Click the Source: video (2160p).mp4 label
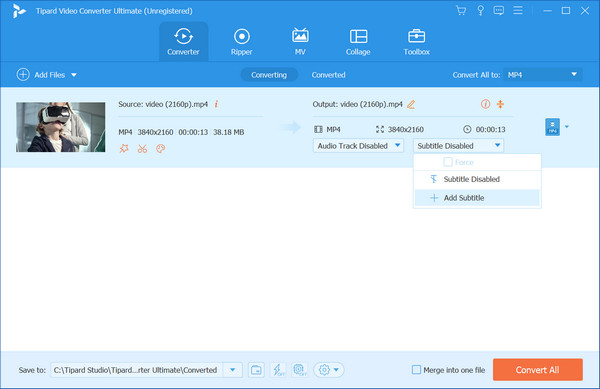 [x=163, y=104]
